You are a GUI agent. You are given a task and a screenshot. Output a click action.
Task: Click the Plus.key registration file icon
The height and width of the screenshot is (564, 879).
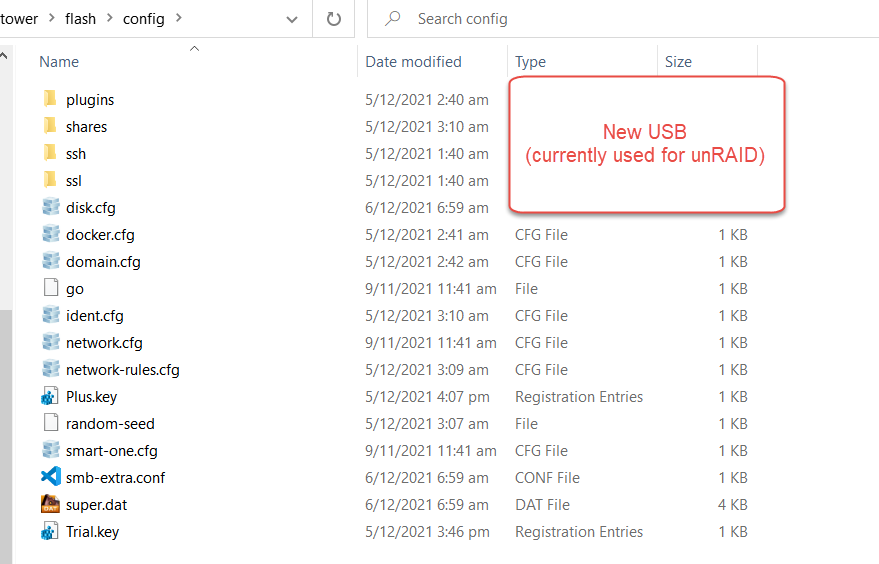coord(50,396)
